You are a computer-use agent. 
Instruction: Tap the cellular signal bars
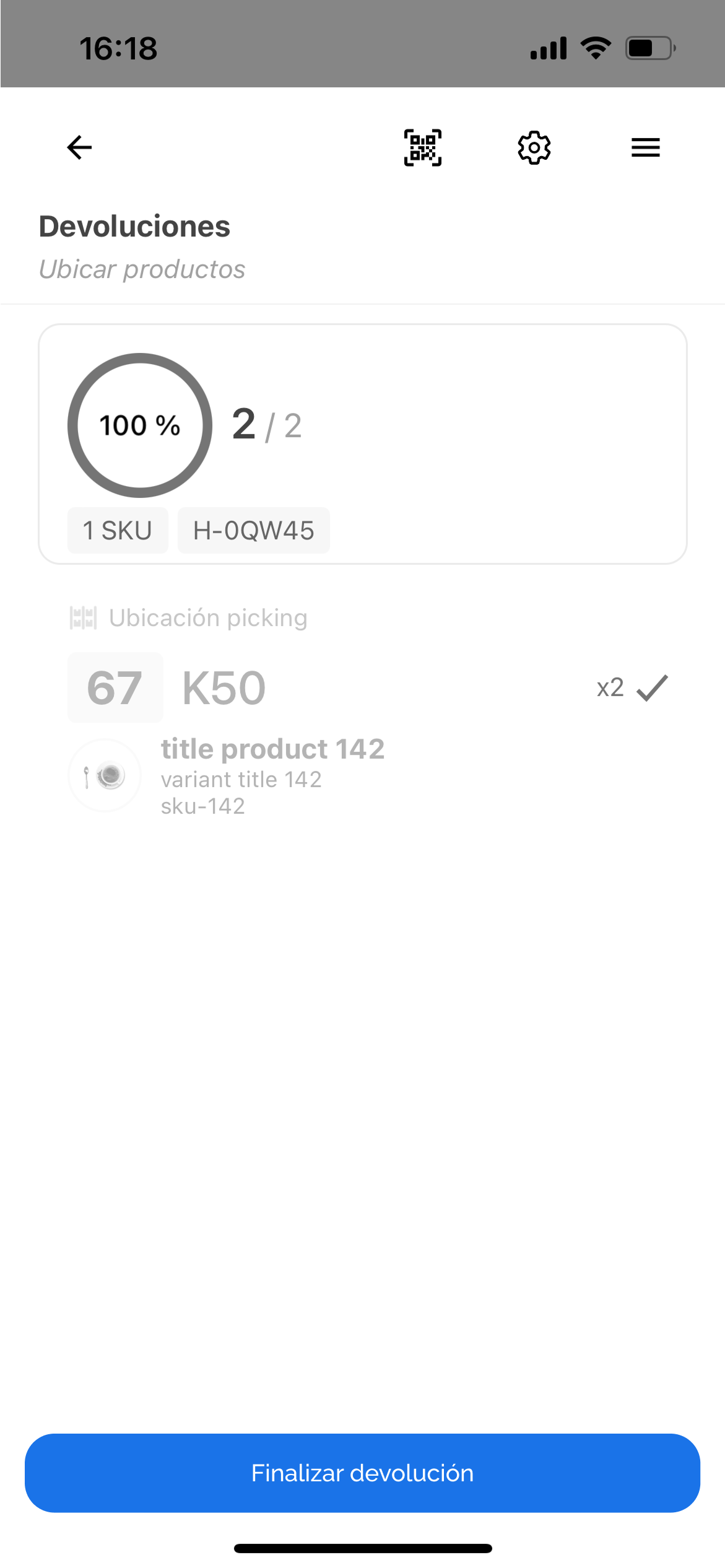(x=549, y=48)
